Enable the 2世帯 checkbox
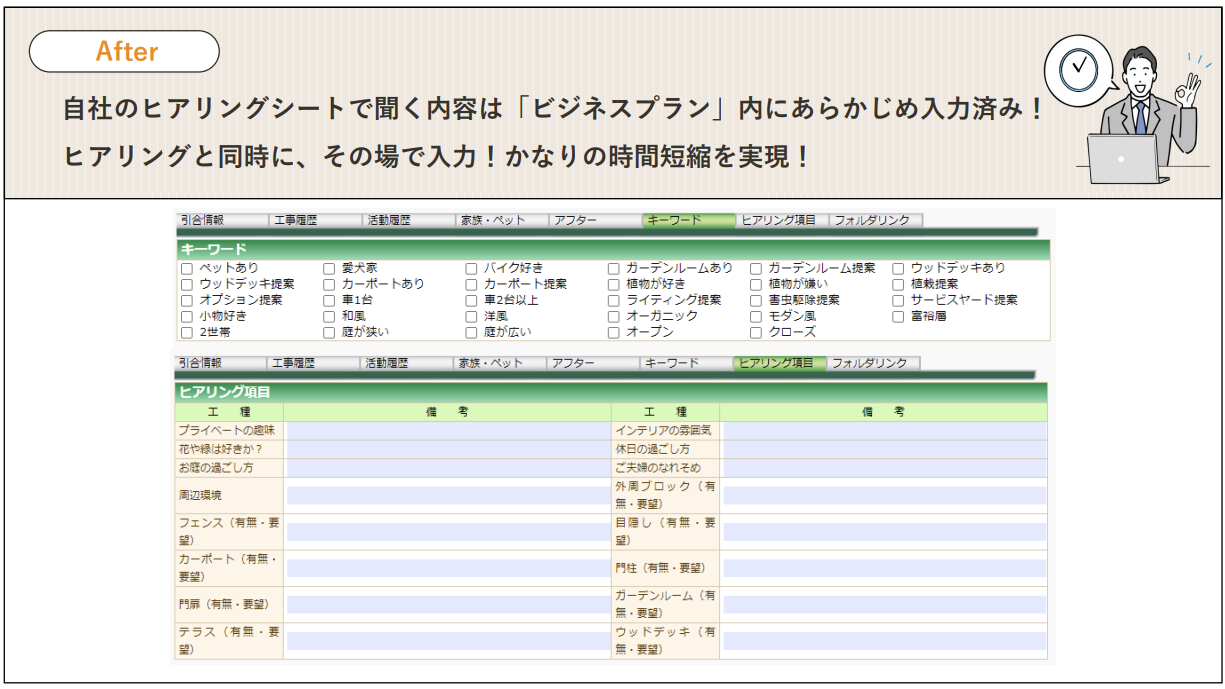Viewport: 1225px width, 689px height. pos(186,333)
